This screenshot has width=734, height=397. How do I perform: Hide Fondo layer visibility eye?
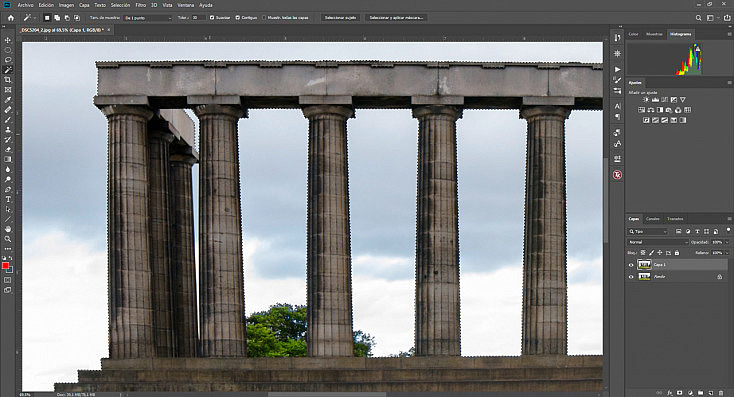point(631,277)
